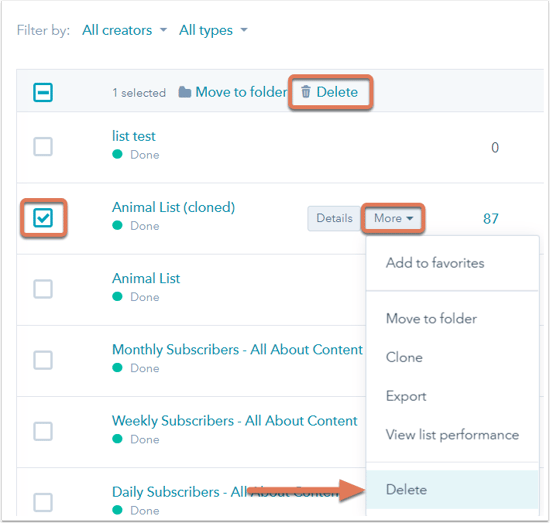The width and height of the screenshot is (550, 523).
Task: Click the Details button
Action: pos(334,218)
